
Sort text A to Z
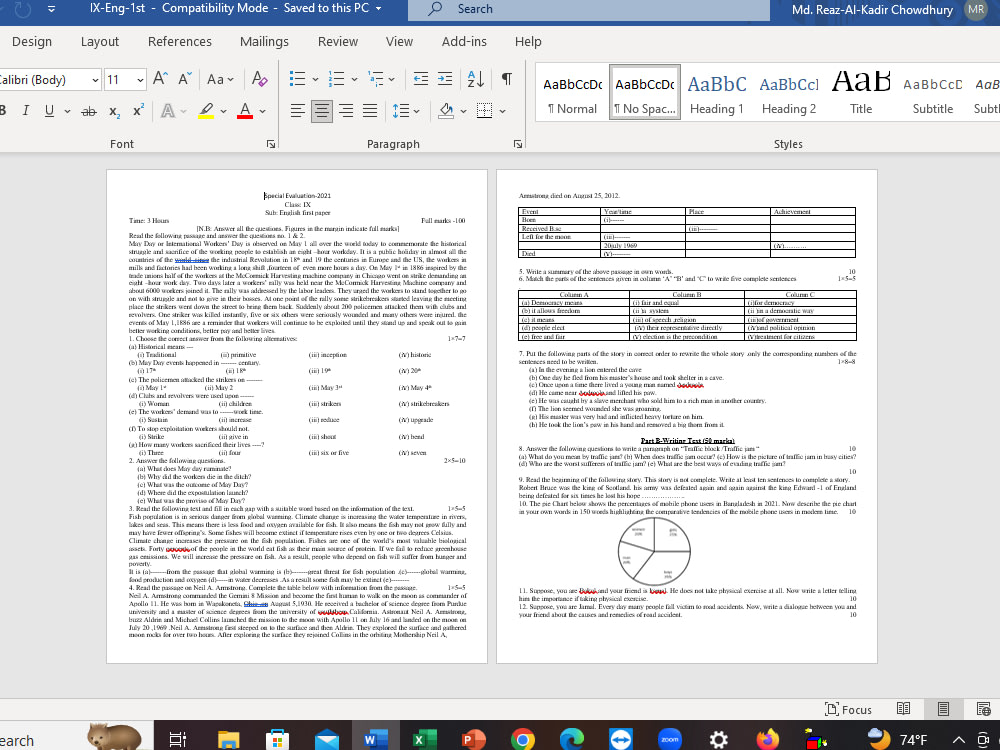point(476,79)
